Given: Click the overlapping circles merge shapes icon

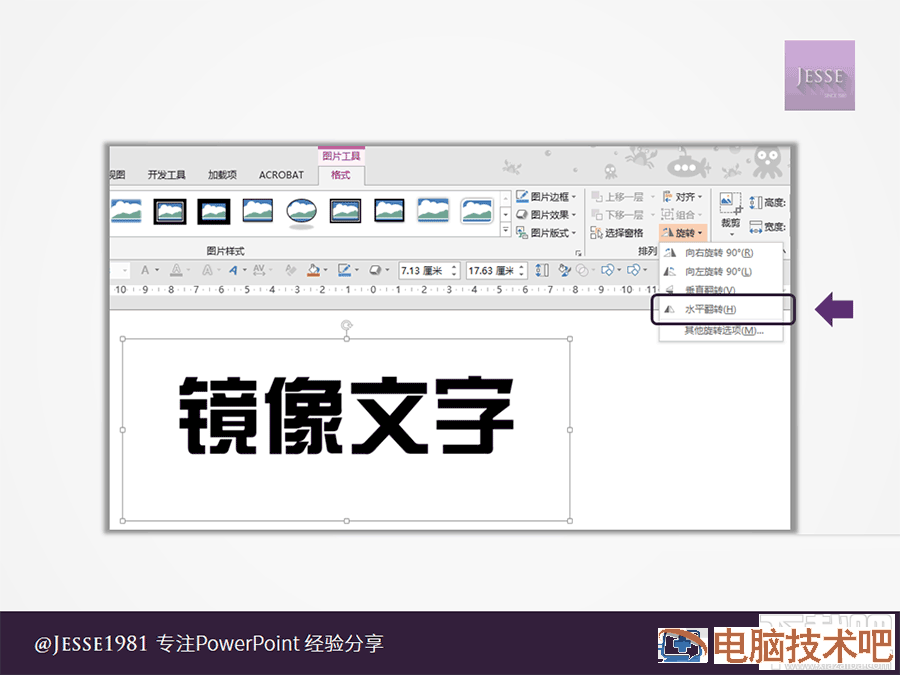Looking at the screenshot, I should [x=582, y=270].
